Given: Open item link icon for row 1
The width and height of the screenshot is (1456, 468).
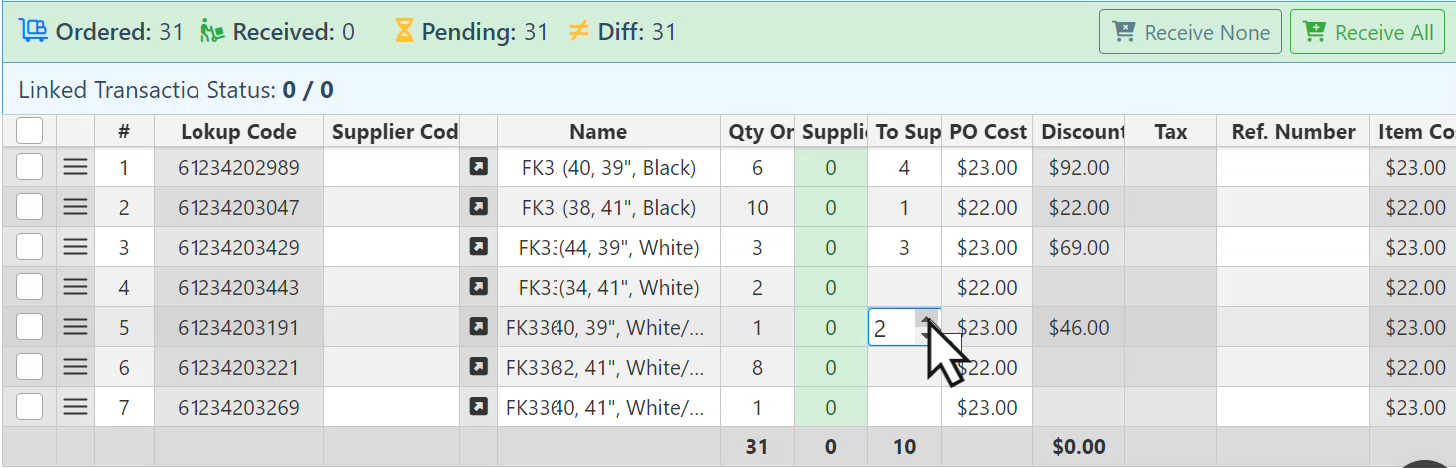Looking at the screenshot, I should pyautogui.click(x=479, y=167).
